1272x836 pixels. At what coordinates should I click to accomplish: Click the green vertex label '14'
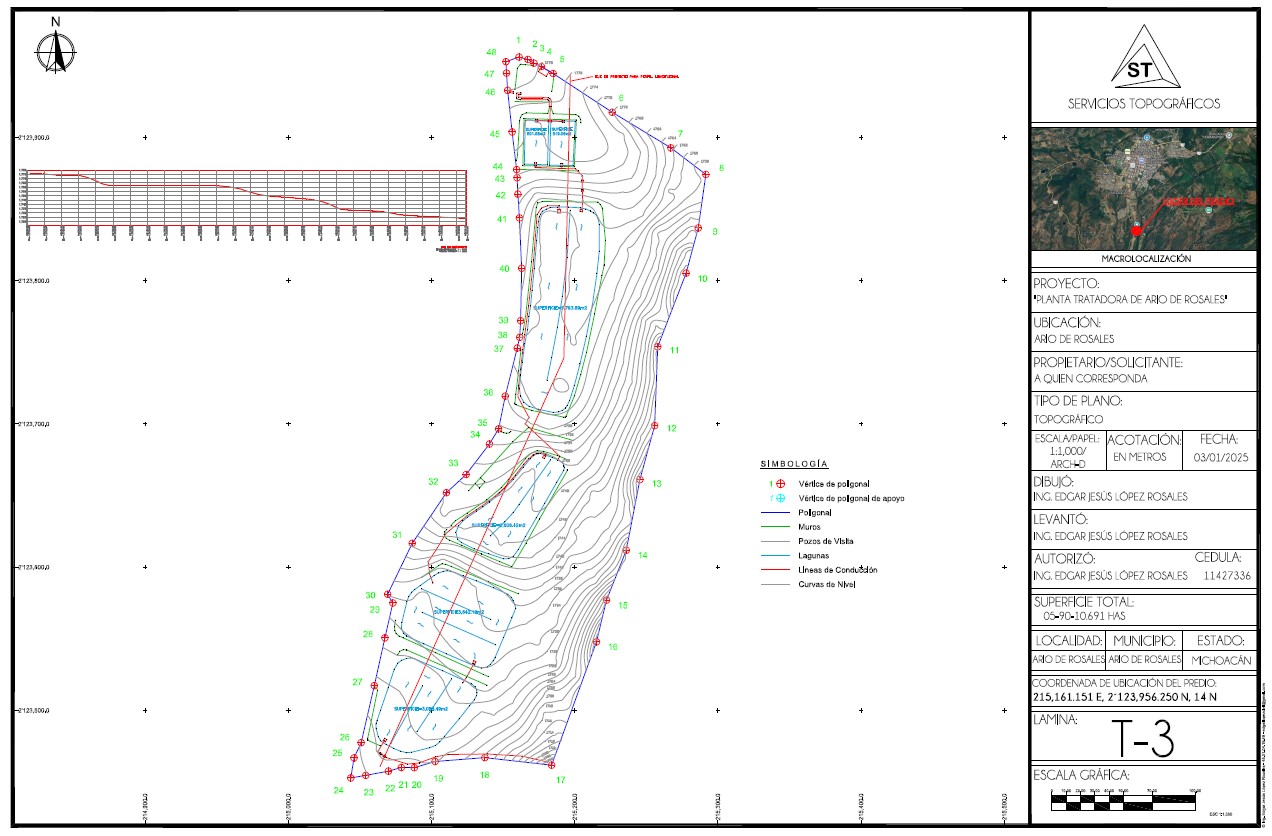[643, 555]
